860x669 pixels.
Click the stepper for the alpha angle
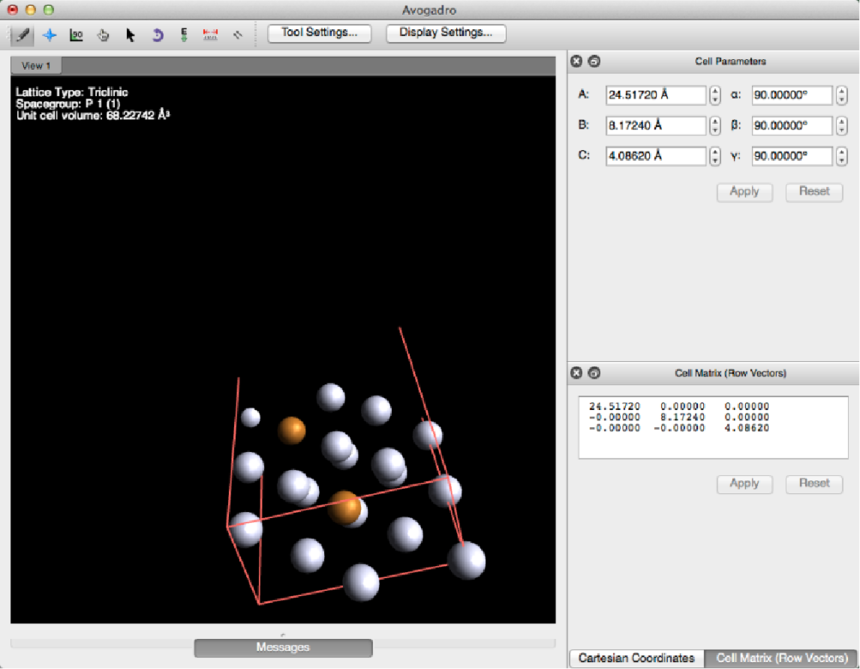[x=841, y=96]
